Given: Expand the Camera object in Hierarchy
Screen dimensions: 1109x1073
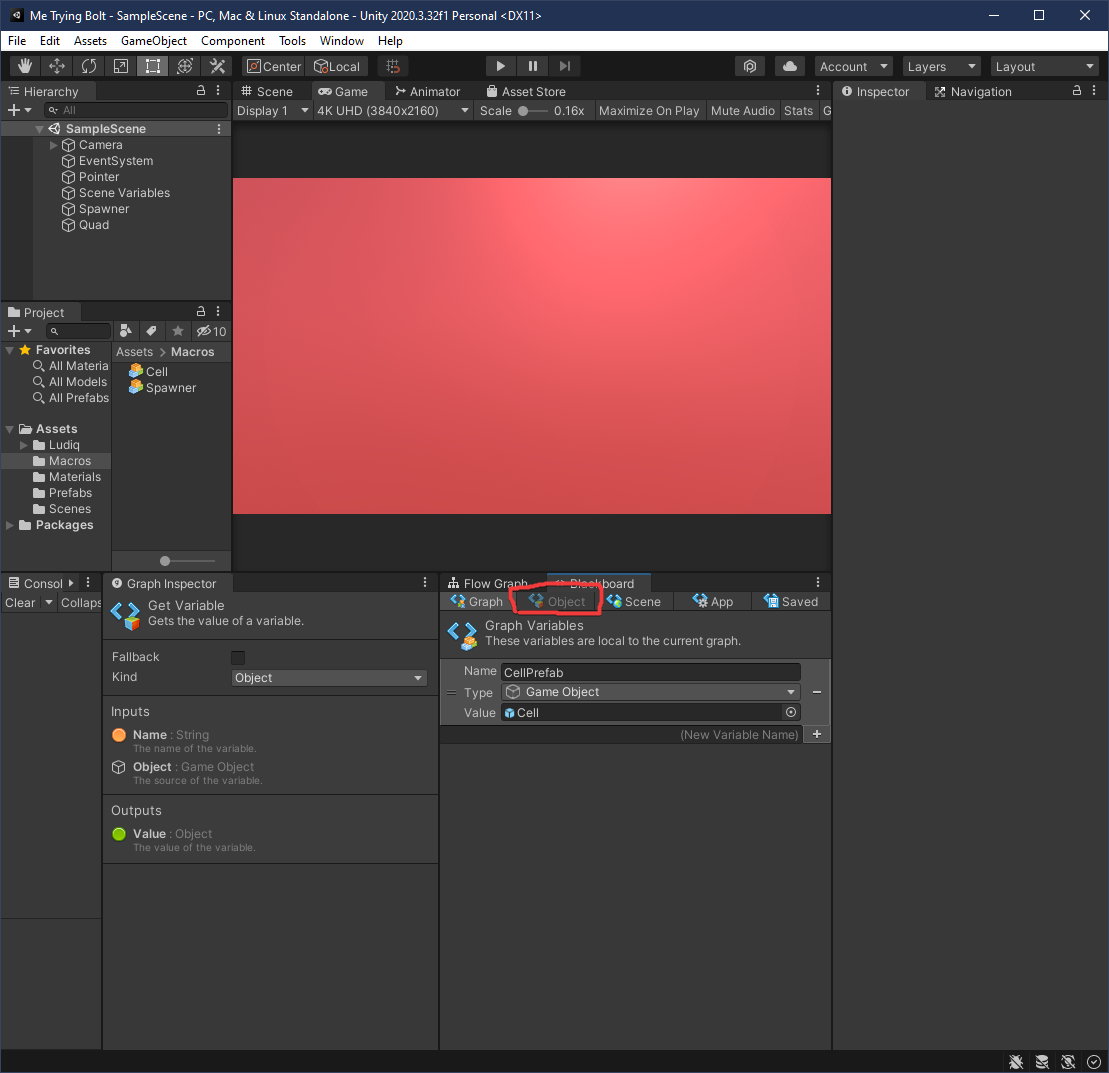Looking at the screenshot, I should (x=54, y=145).
